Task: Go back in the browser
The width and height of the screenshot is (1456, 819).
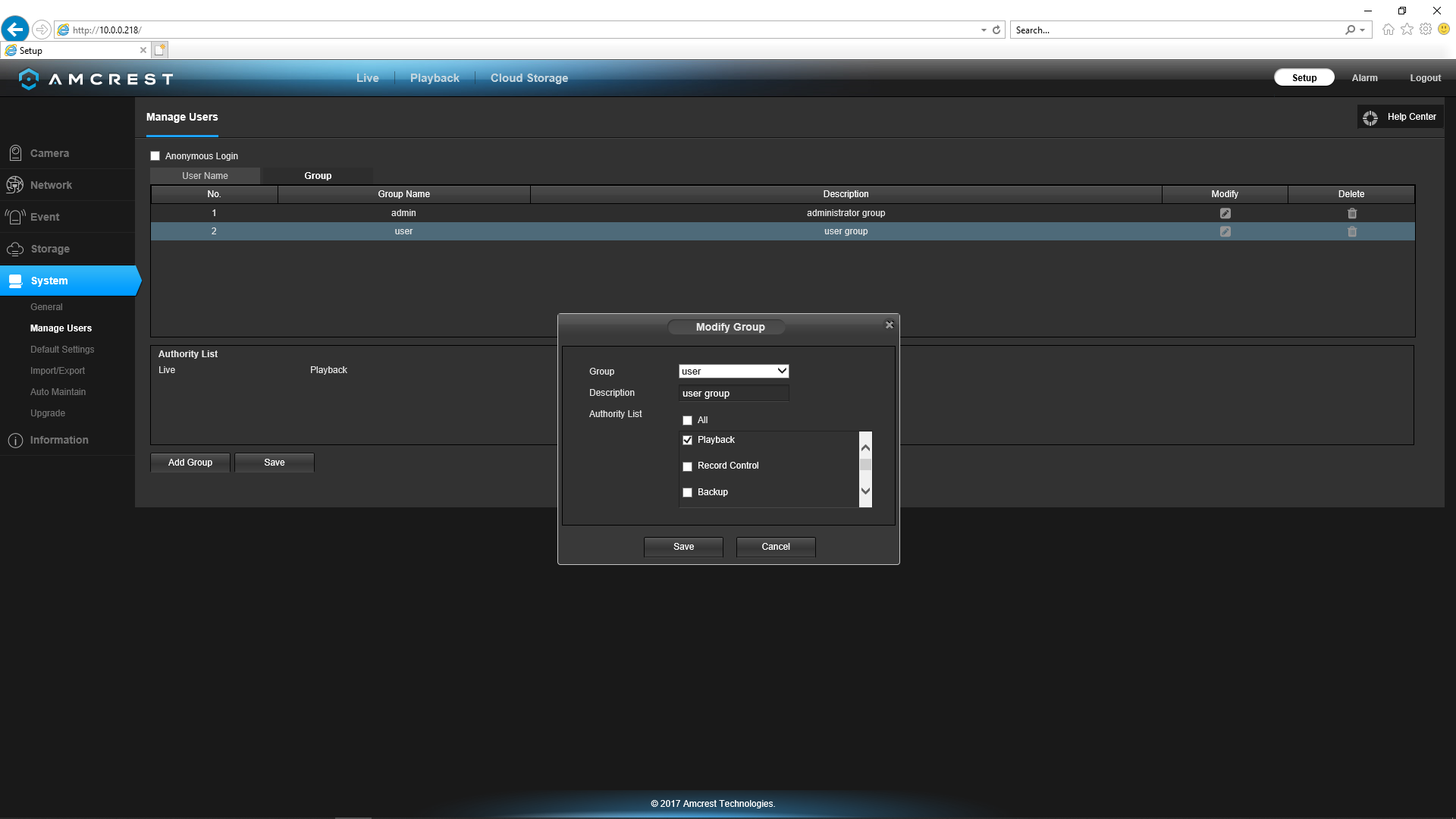Action: [15, 30]
